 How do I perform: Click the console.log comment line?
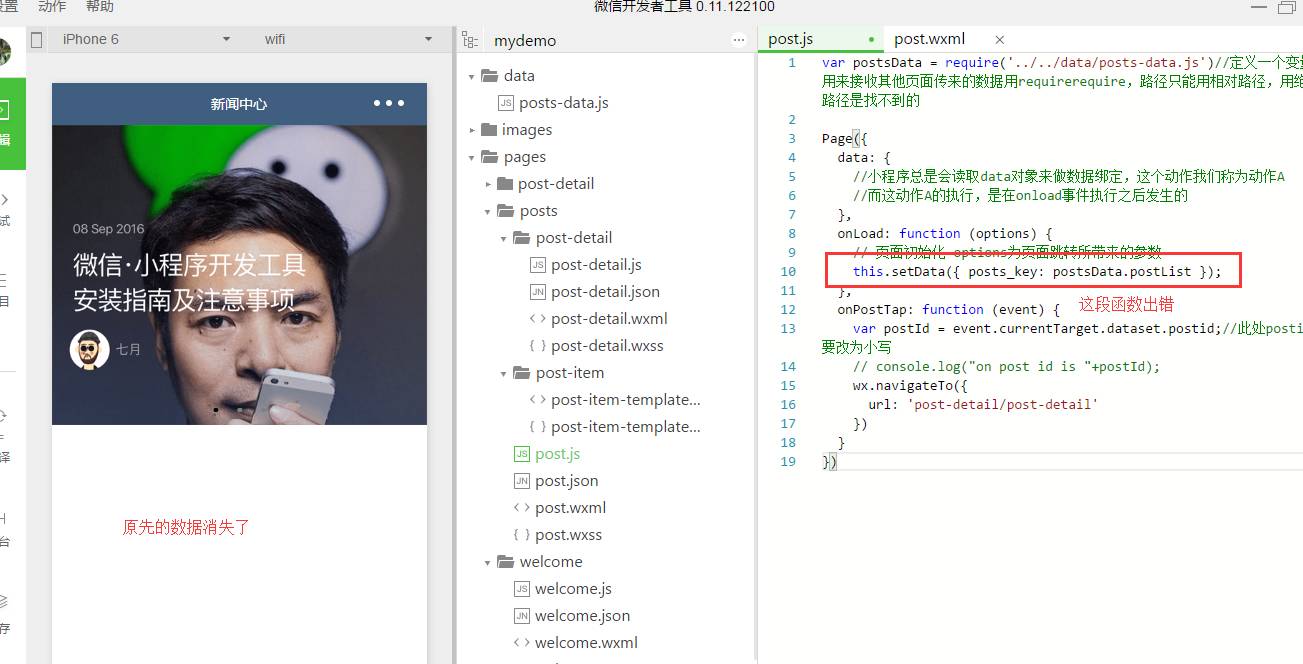[1006, 366]
